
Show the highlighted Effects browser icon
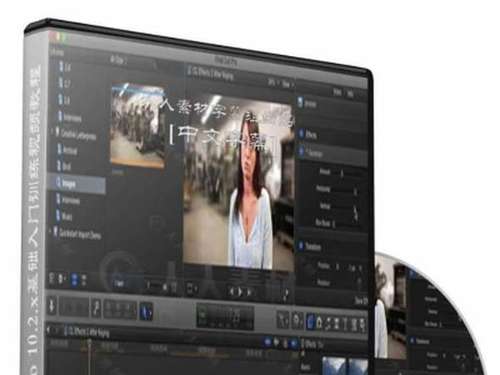[x=310, y=322]
